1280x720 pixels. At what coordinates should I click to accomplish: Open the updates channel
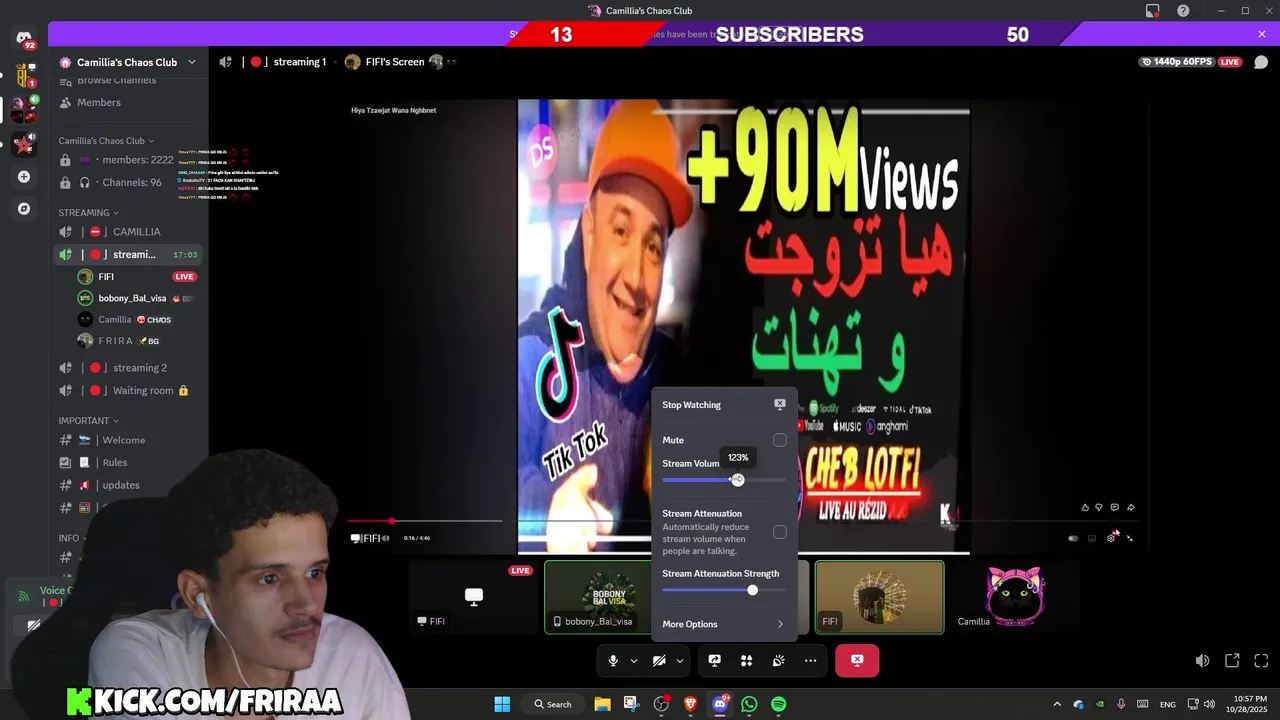130,485
